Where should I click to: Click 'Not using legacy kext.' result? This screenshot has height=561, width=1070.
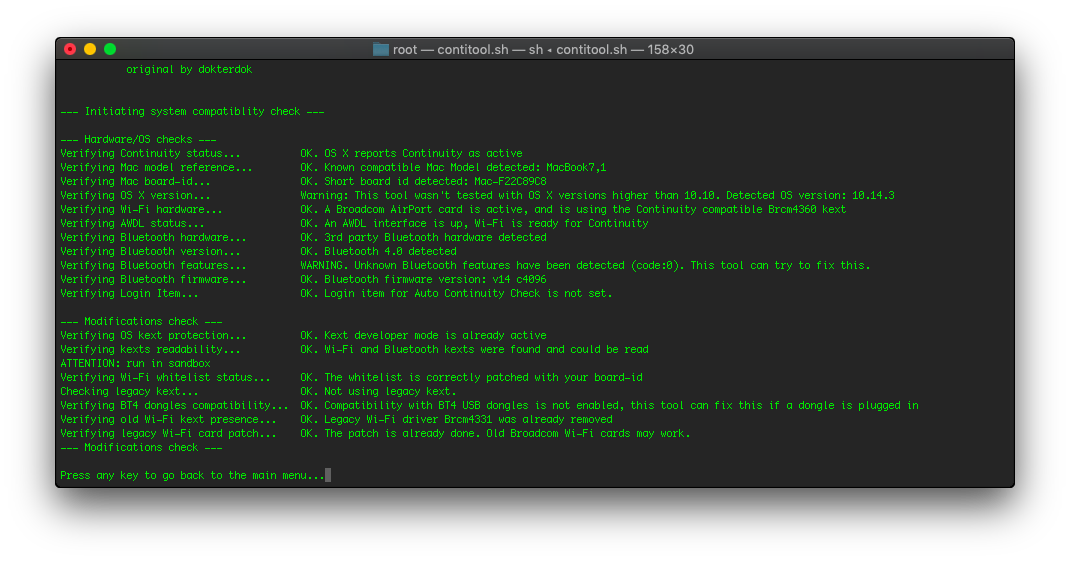pos(390,391)
